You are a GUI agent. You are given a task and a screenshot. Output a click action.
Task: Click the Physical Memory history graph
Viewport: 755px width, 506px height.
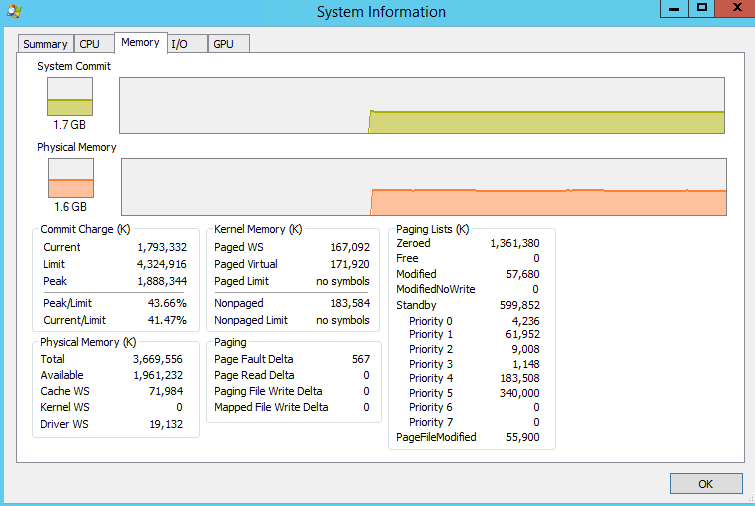(423, 186)
